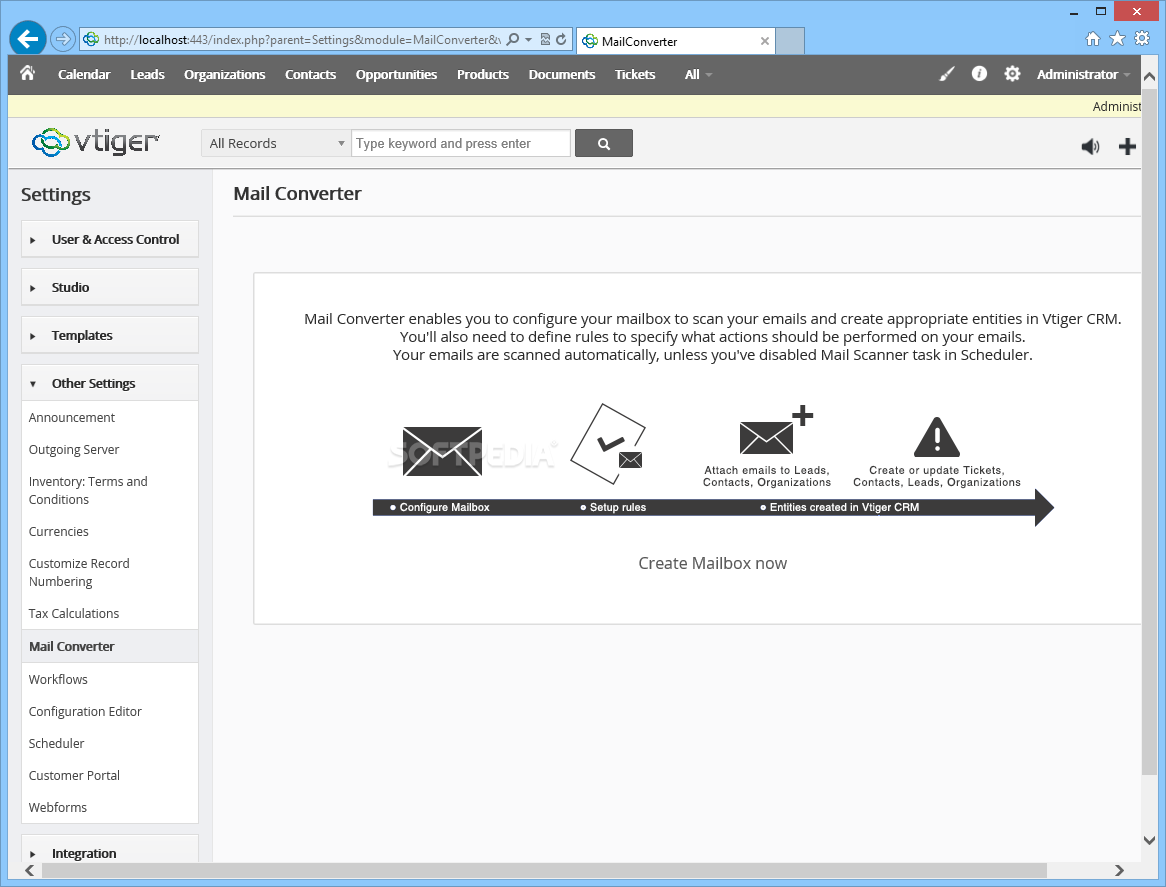Click the search magnifier button
1166x887 pixels.
point(604,143)
